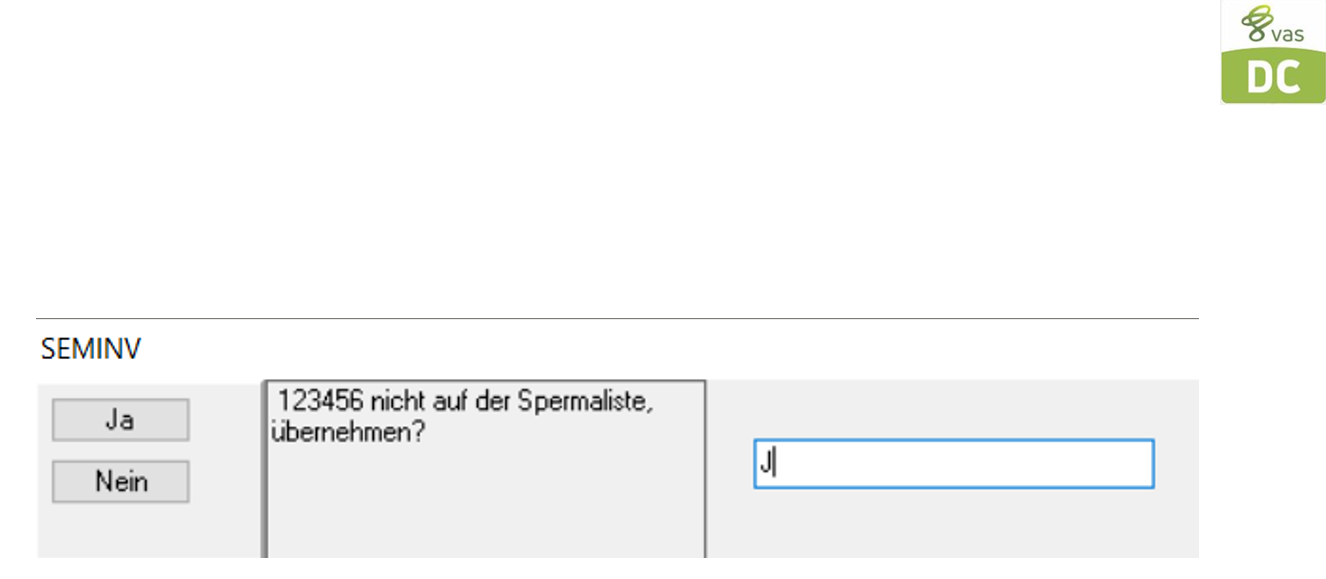Screen dimensions: 1326x579
Task: Click the "vas" text in the logo
Action: [1288, 33]
